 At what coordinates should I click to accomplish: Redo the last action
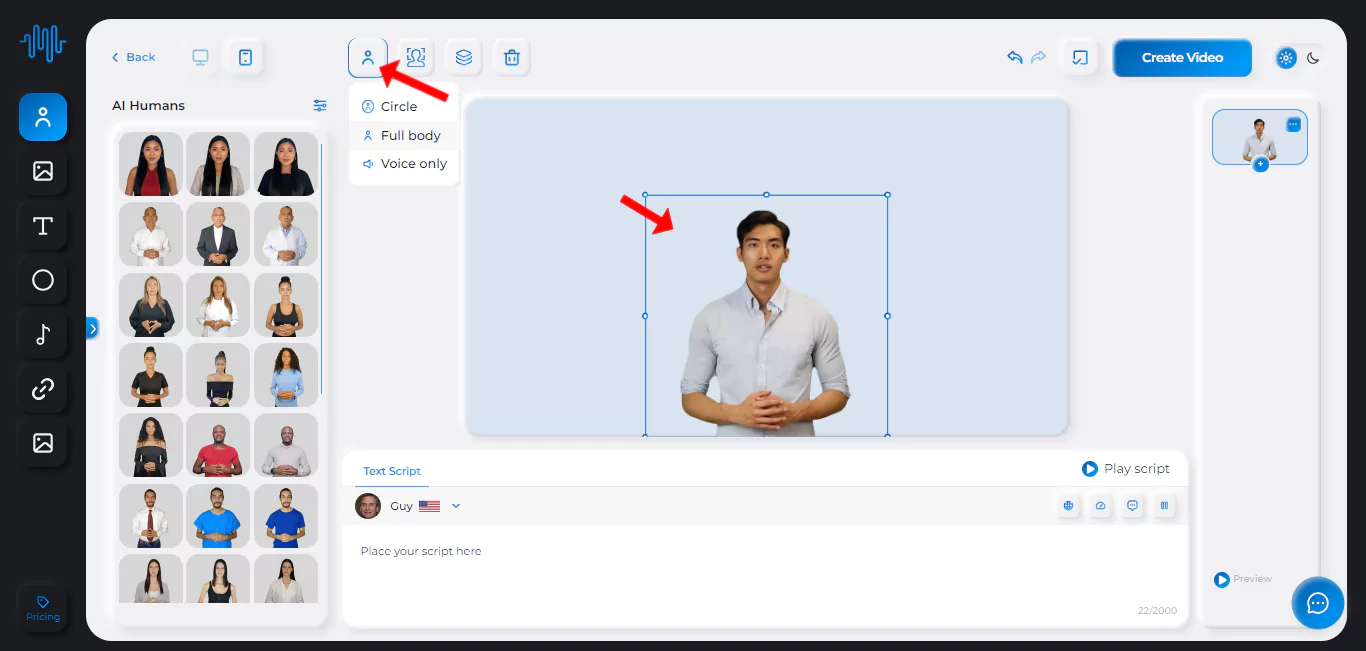click(1039, 57)
